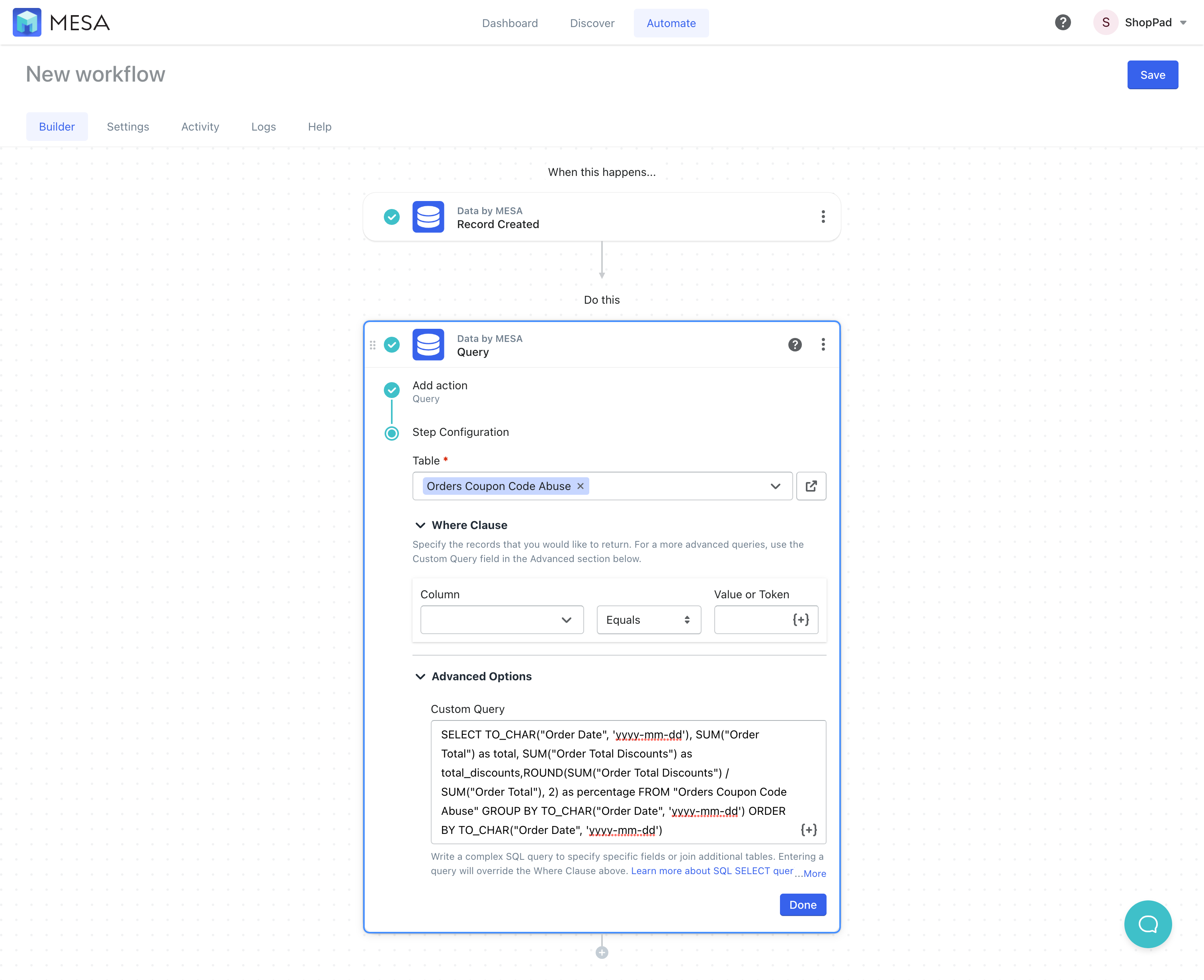Open selected table in new window
Image resolution: width=1204 pixels, height=980 pixels.
click(811, 486)
